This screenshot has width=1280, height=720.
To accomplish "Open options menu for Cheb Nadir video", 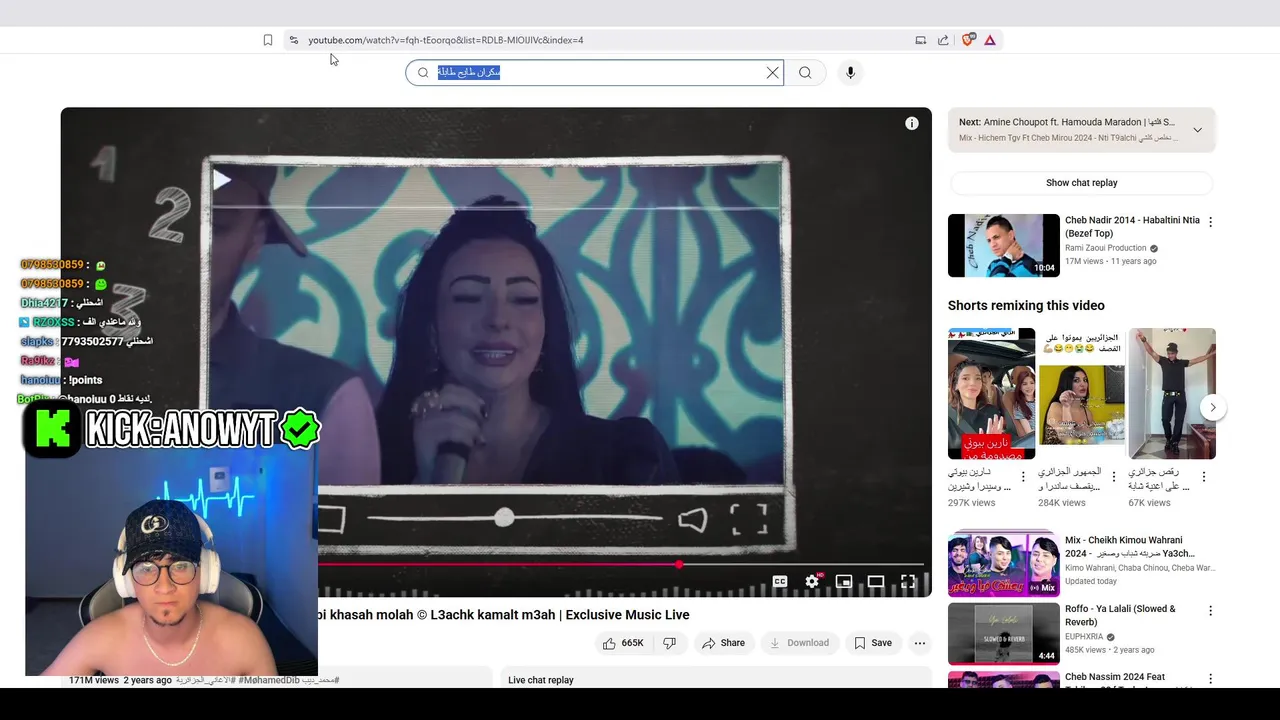I will 1210,222.
